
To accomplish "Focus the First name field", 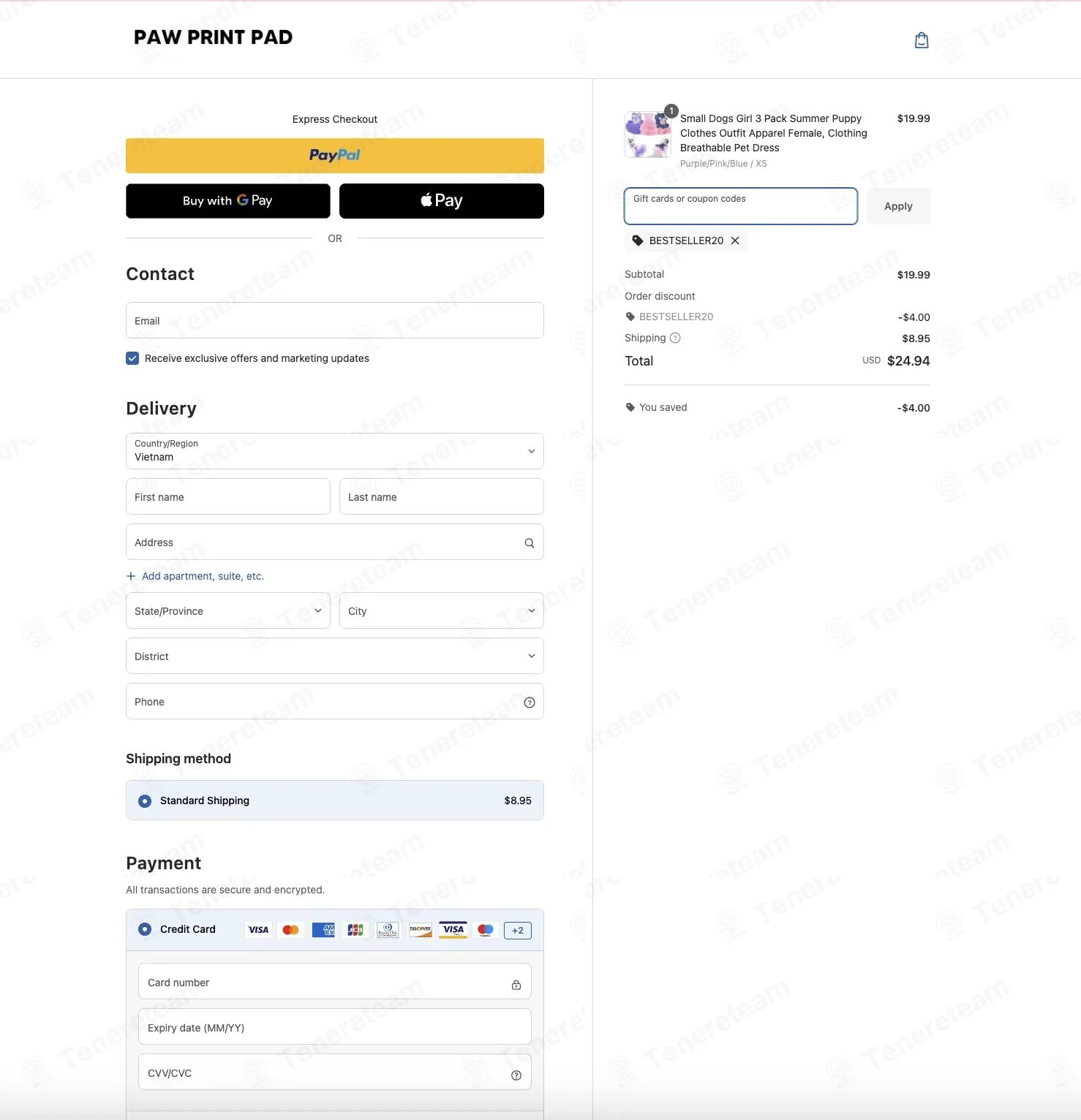I will [x=228, y=496].
